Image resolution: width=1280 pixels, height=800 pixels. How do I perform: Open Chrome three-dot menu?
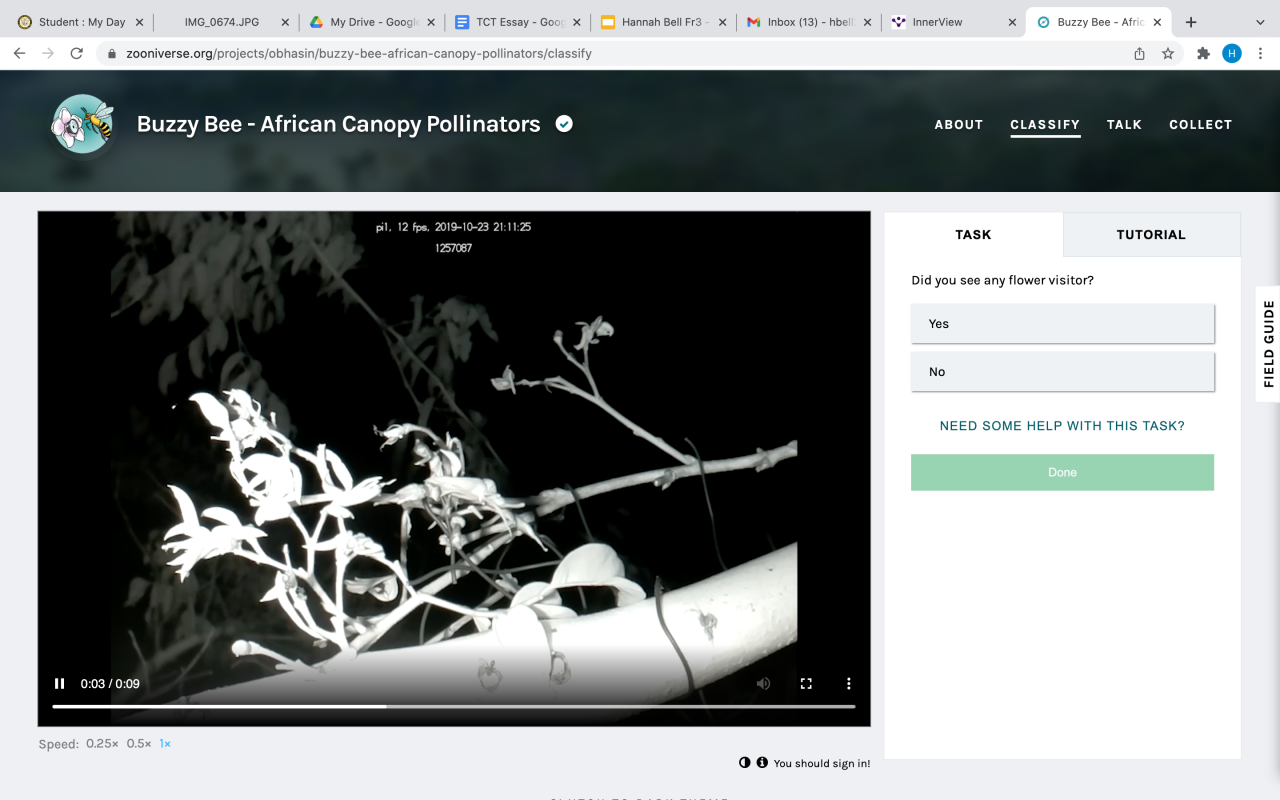tap(1260, 54)
